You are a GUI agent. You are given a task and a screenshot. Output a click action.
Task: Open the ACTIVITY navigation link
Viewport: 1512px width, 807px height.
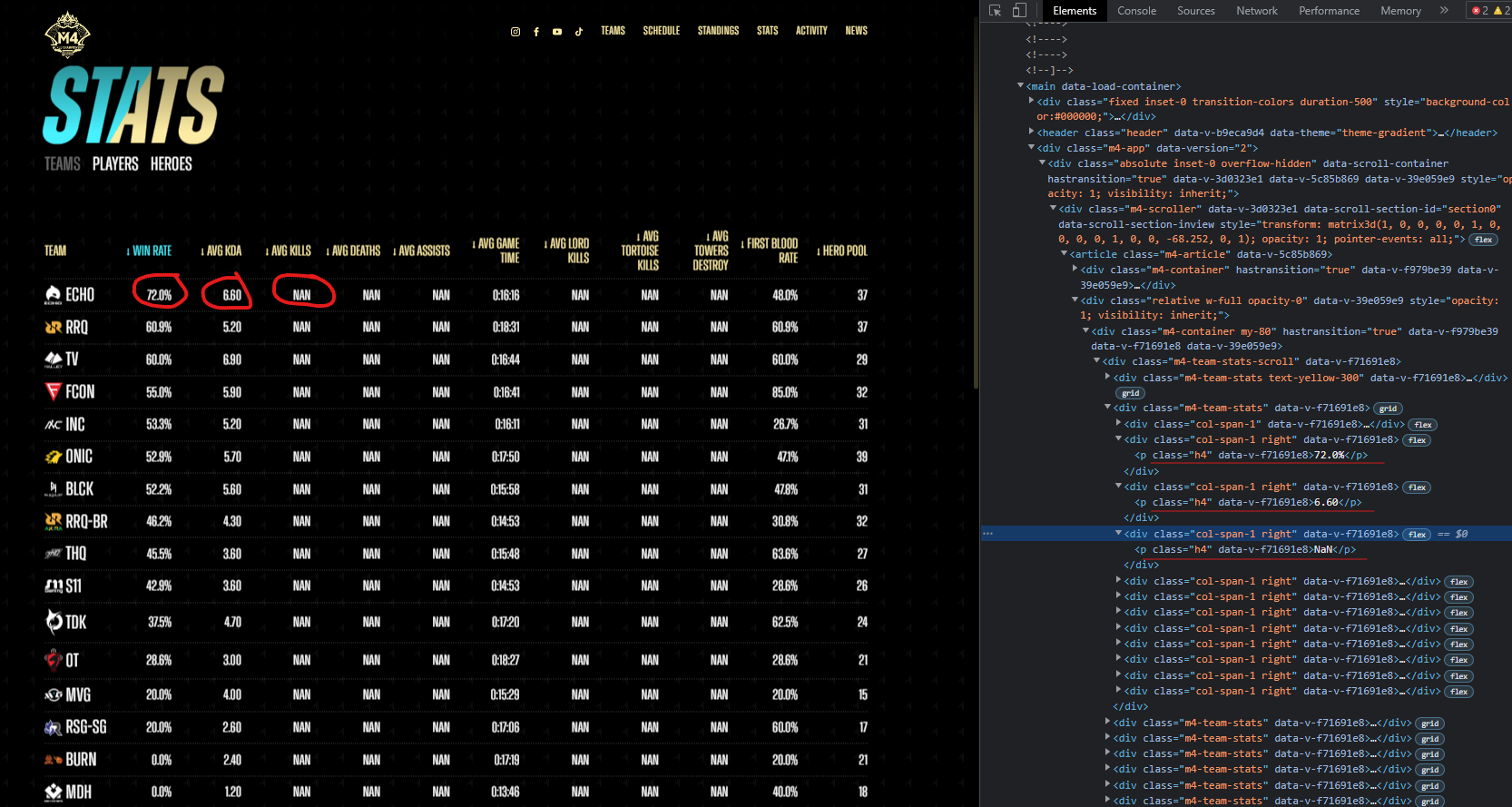(x=811, y=31)
